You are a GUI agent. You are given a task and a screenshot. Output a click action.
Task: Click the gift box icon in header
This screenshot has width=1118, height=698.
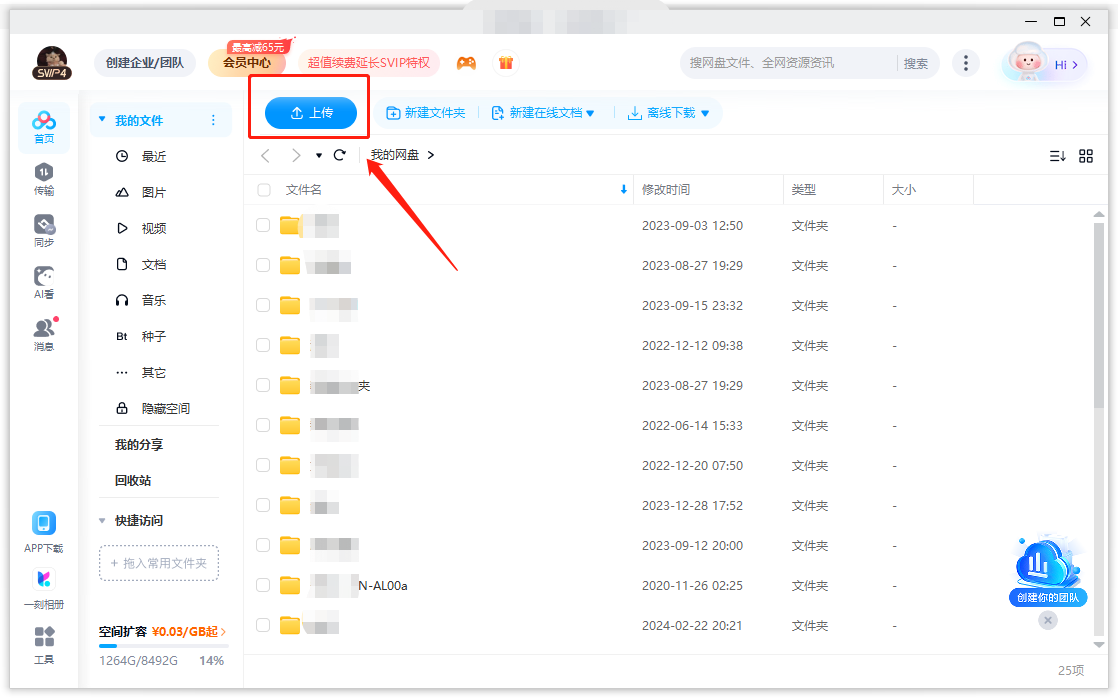pos(506,63)
